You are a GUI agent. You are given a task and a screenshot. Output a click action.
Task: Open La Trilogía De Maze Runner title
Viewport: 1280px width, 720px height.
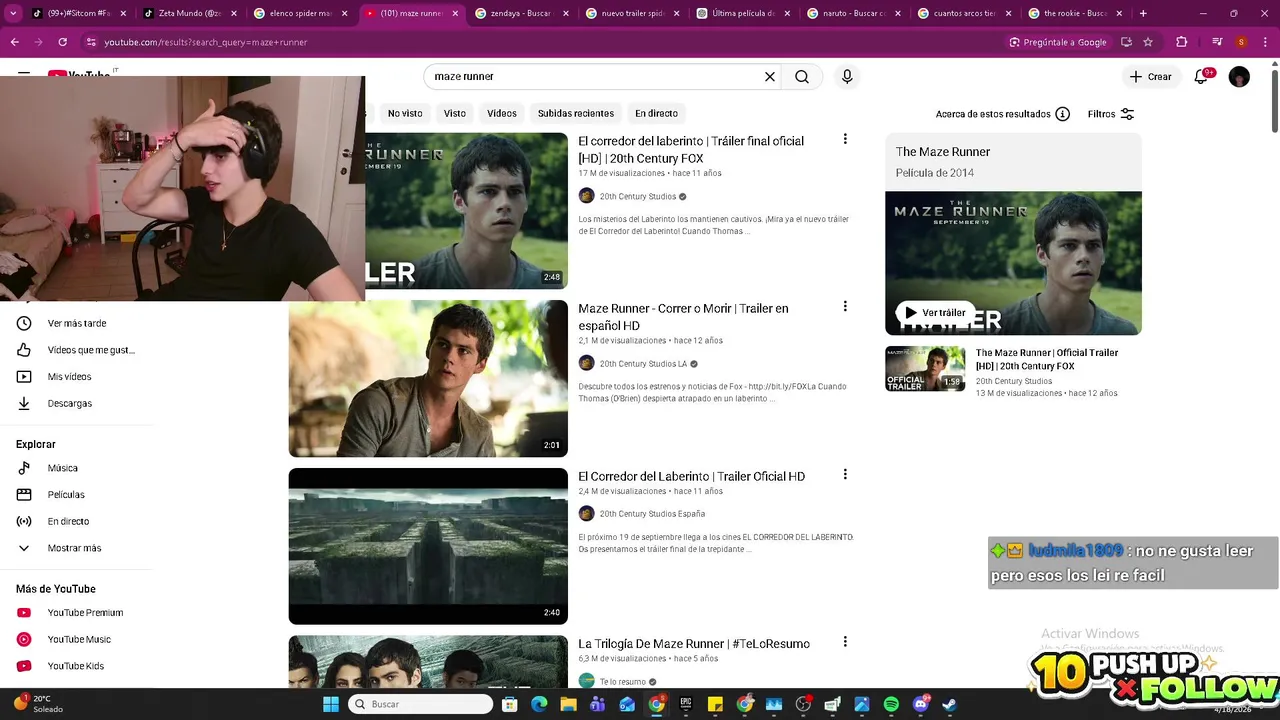coord(694,644)
